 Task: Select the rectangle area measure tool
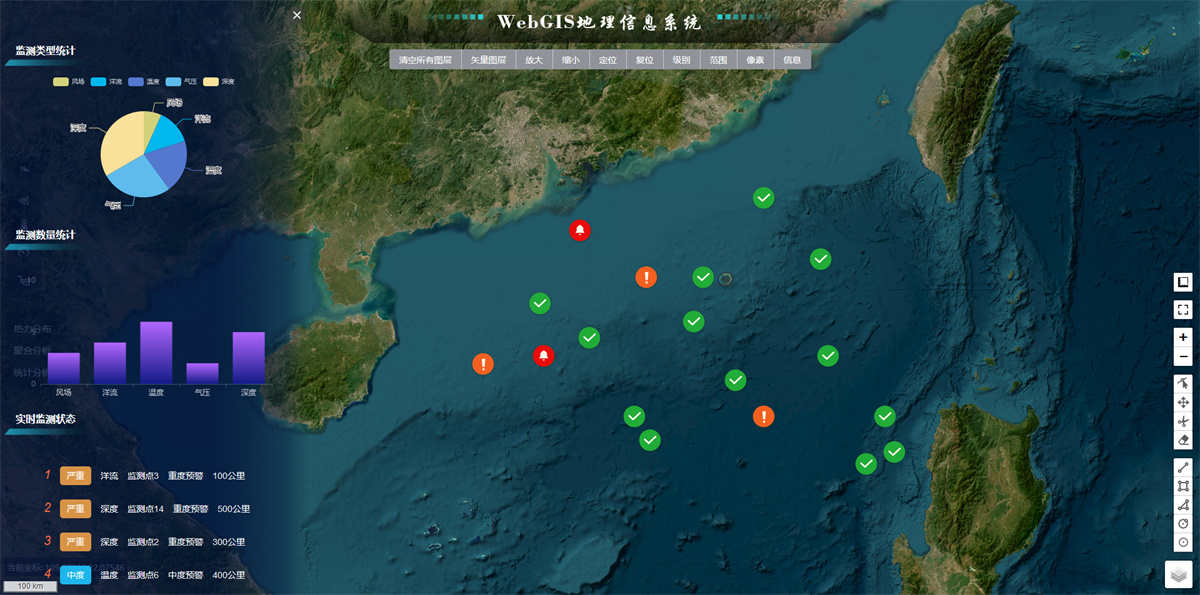point(1183,486)
